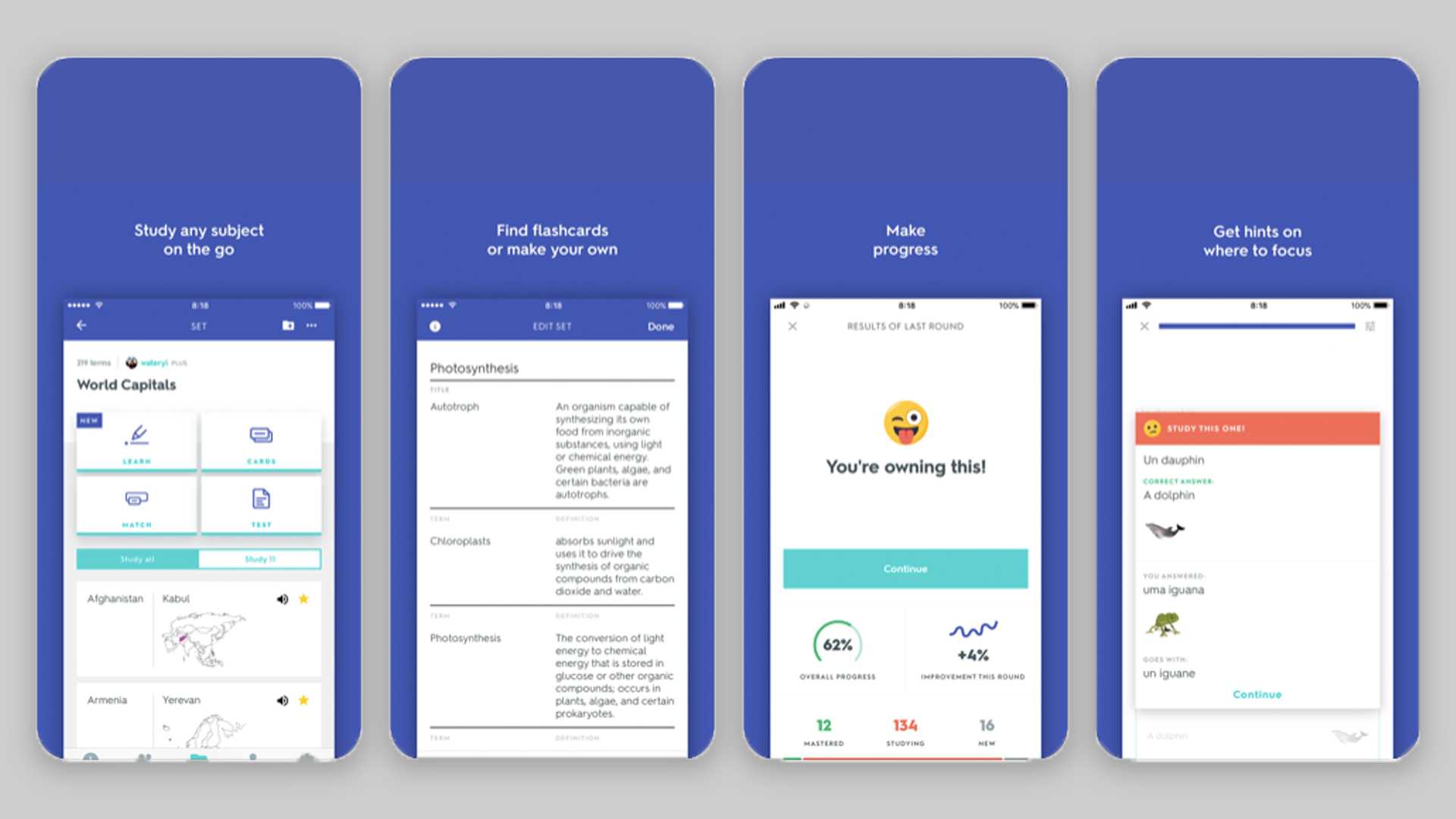Click the audio speaker icon for Afghanistan
The height and width of the screenshot is (819, 1456).
pos(282,598)
